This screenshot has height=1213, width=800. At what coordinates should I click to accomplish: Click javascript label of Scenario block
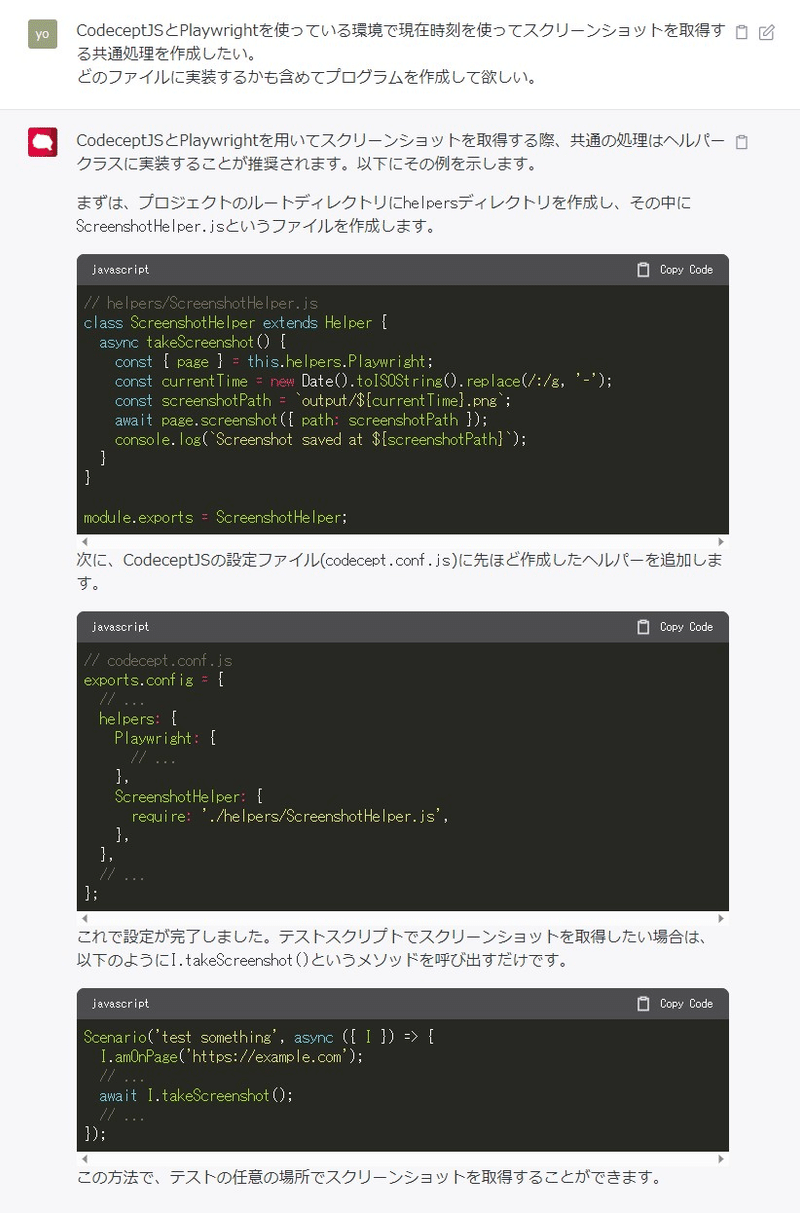coord(120,1004)
